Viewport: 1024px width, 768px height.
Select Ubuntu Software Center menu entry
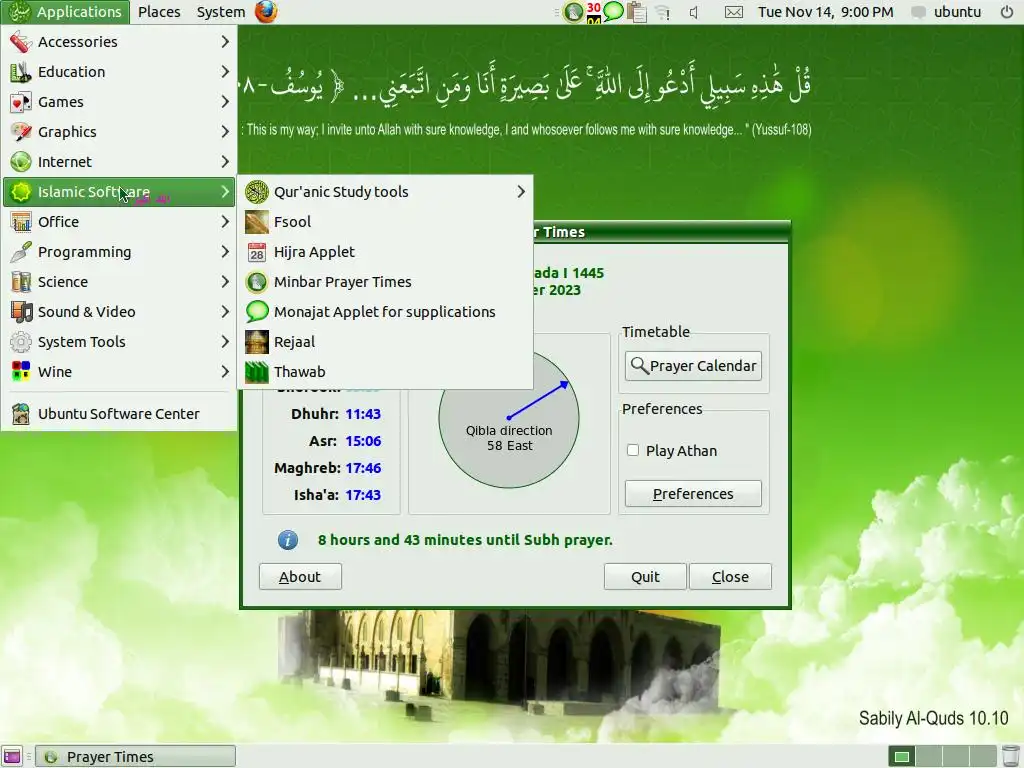pyautogui.click(x=119, y=413)
